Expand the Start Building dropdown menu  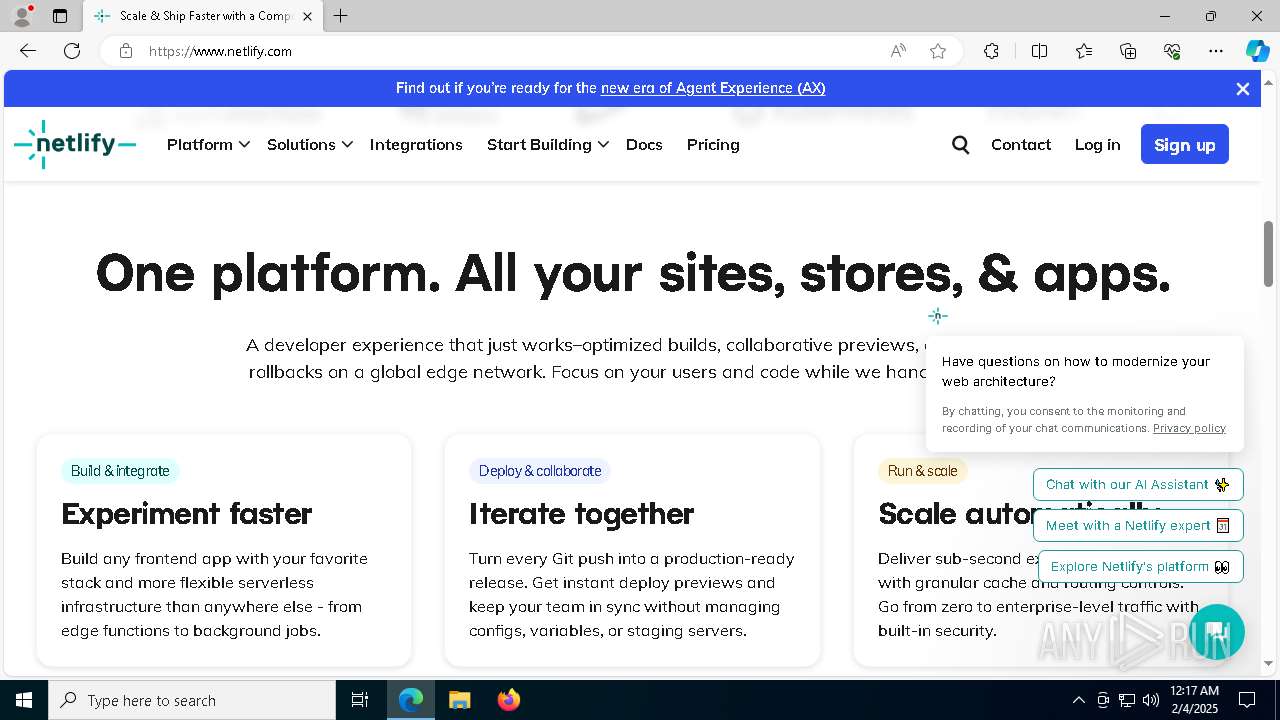pyautogui.click(x=548, y=145)
